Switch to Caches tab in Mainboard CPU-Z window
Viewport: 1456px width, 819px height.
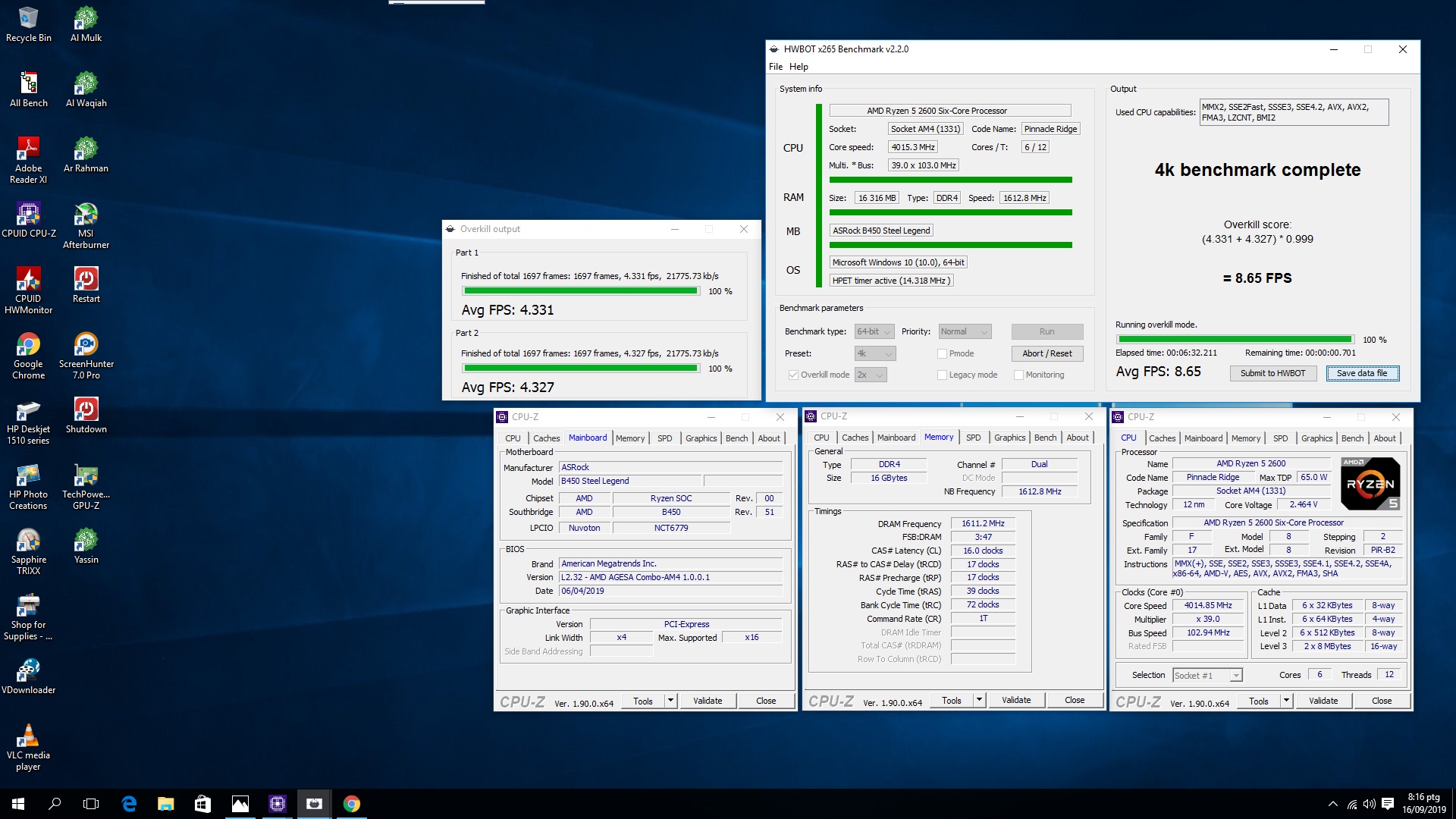coord(546,438)
